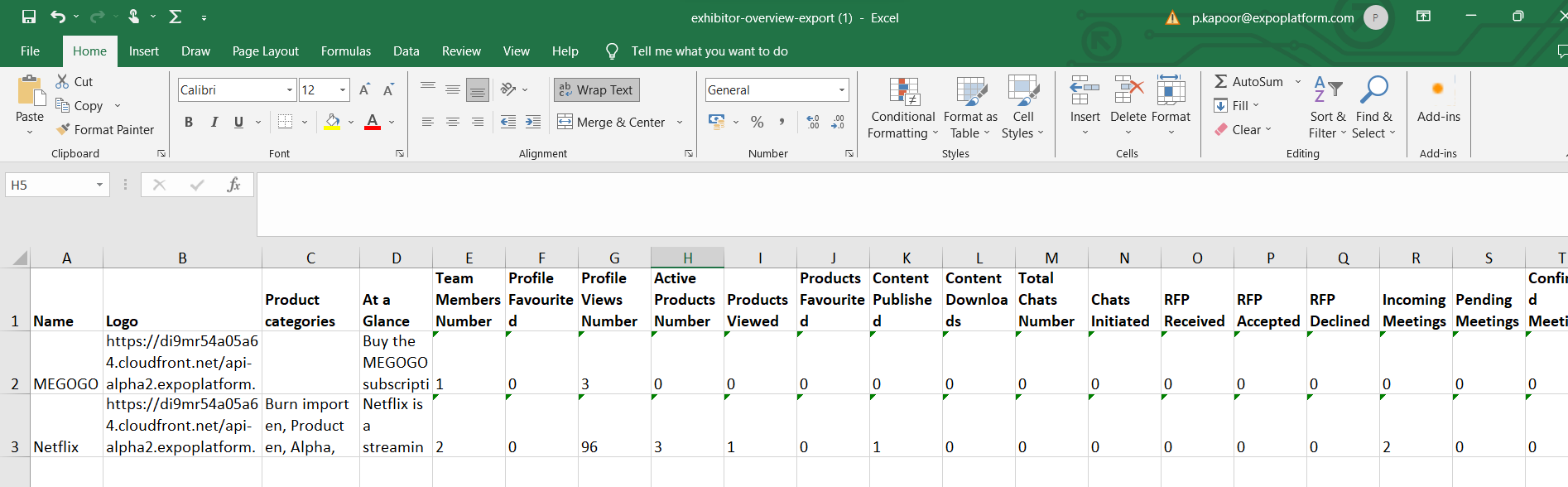The image size is (1568, 487).
Task: Open Cell Styles gallery
Action: [1023, 108]
